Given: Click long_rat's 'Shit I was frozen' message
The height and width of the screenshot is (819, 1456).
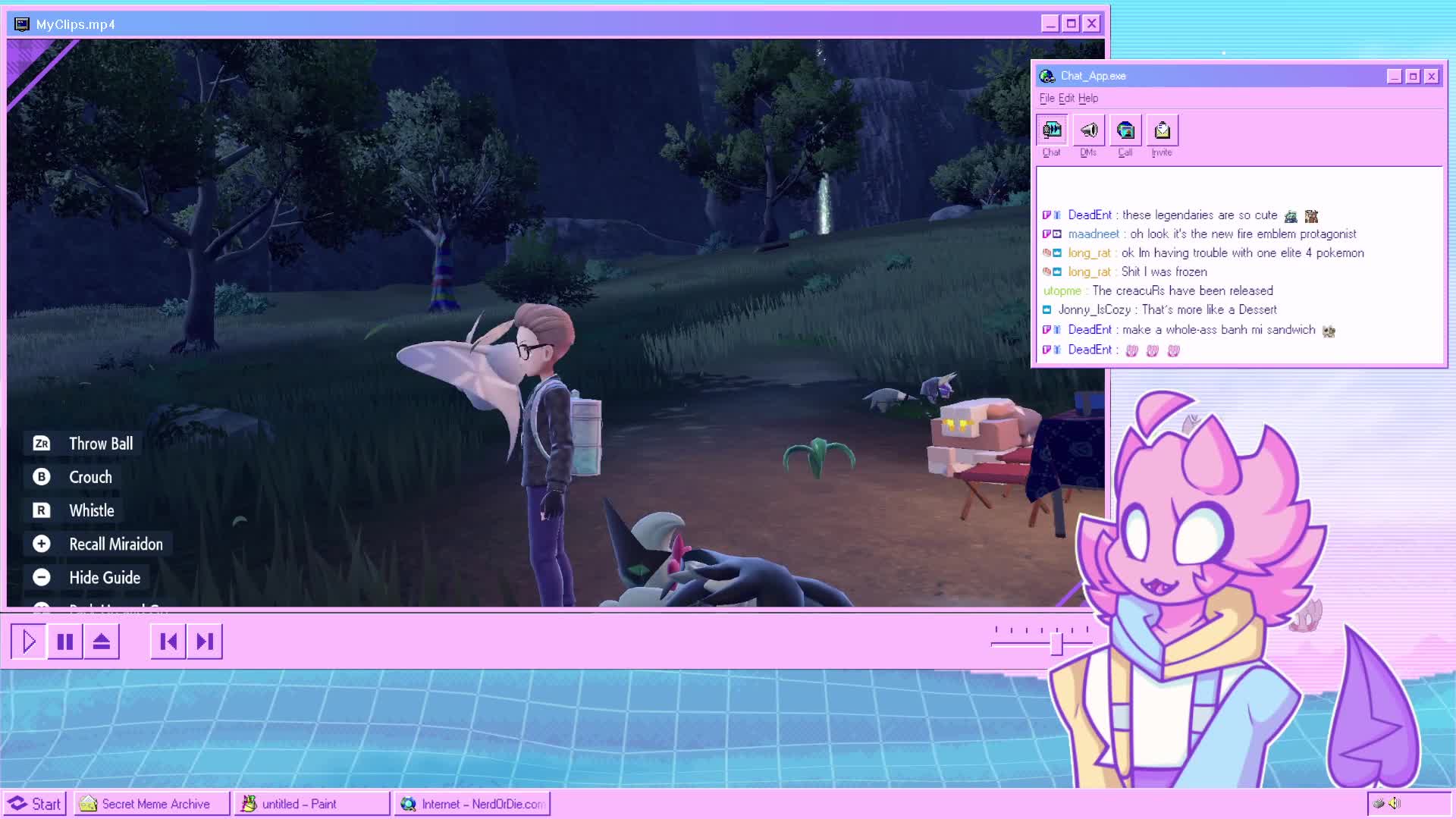Looking at the screenshot, I should (x=1125, y=272).
